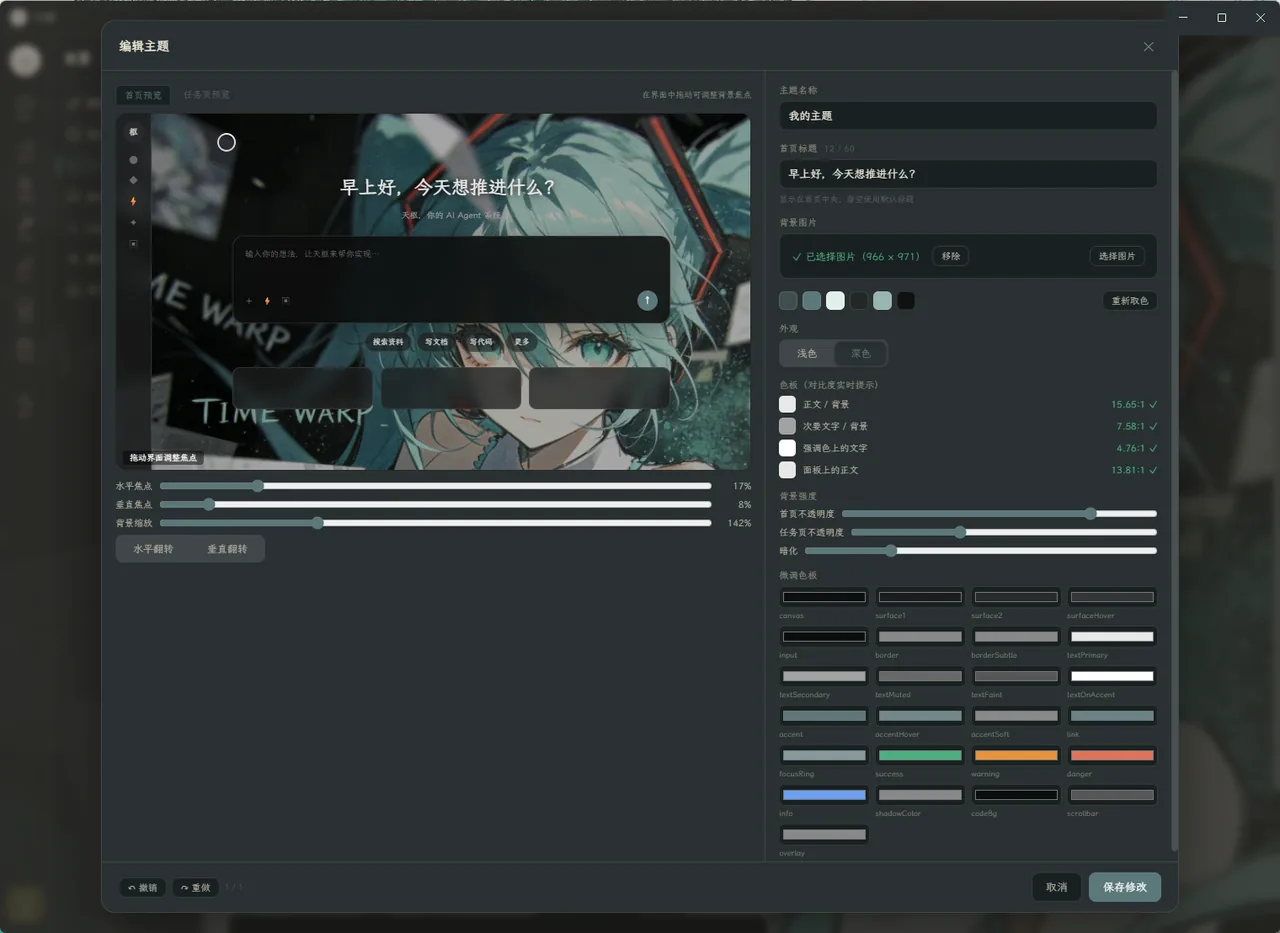Select 浅色 appearance mode
1280x933 pixels.
click(x=807, y=353)
